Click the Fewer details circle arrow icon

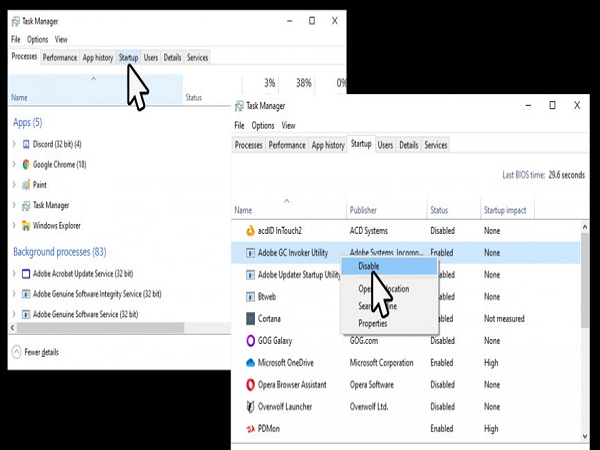[x=16, y=352]
